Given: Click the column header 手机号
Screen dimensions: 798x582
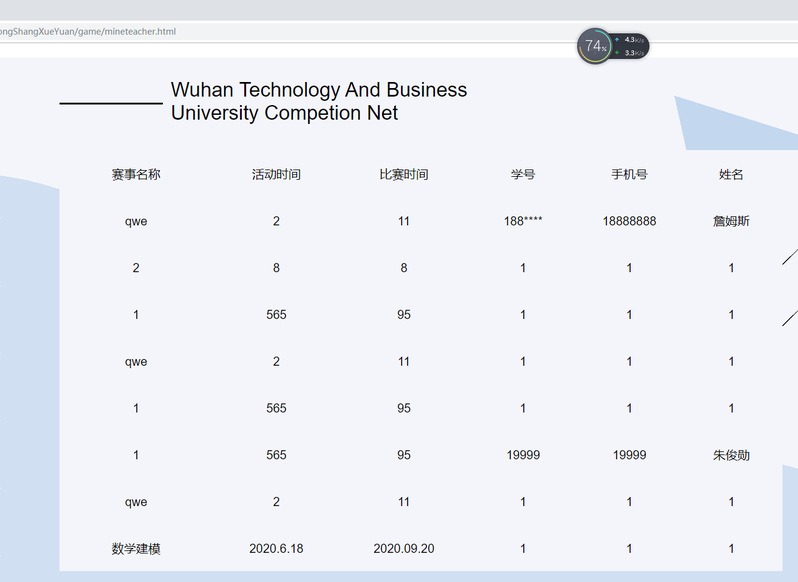Looking at the screenshot, I should click(629, 174).
